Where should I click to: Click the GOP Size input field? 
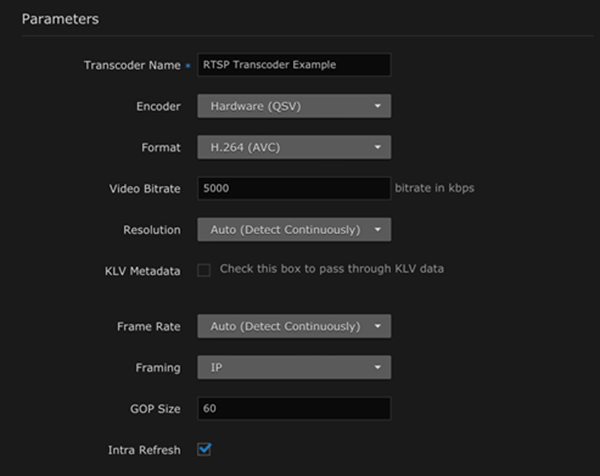coord(293,408)
